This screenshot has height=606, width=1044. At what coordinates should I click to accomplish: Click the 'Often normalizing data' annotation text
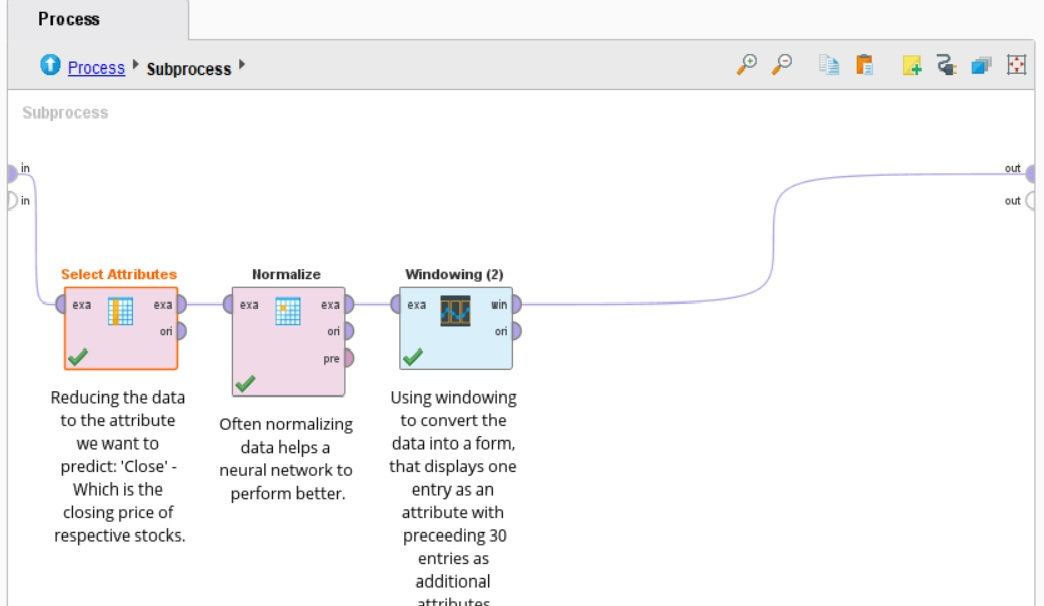[286, 459]
